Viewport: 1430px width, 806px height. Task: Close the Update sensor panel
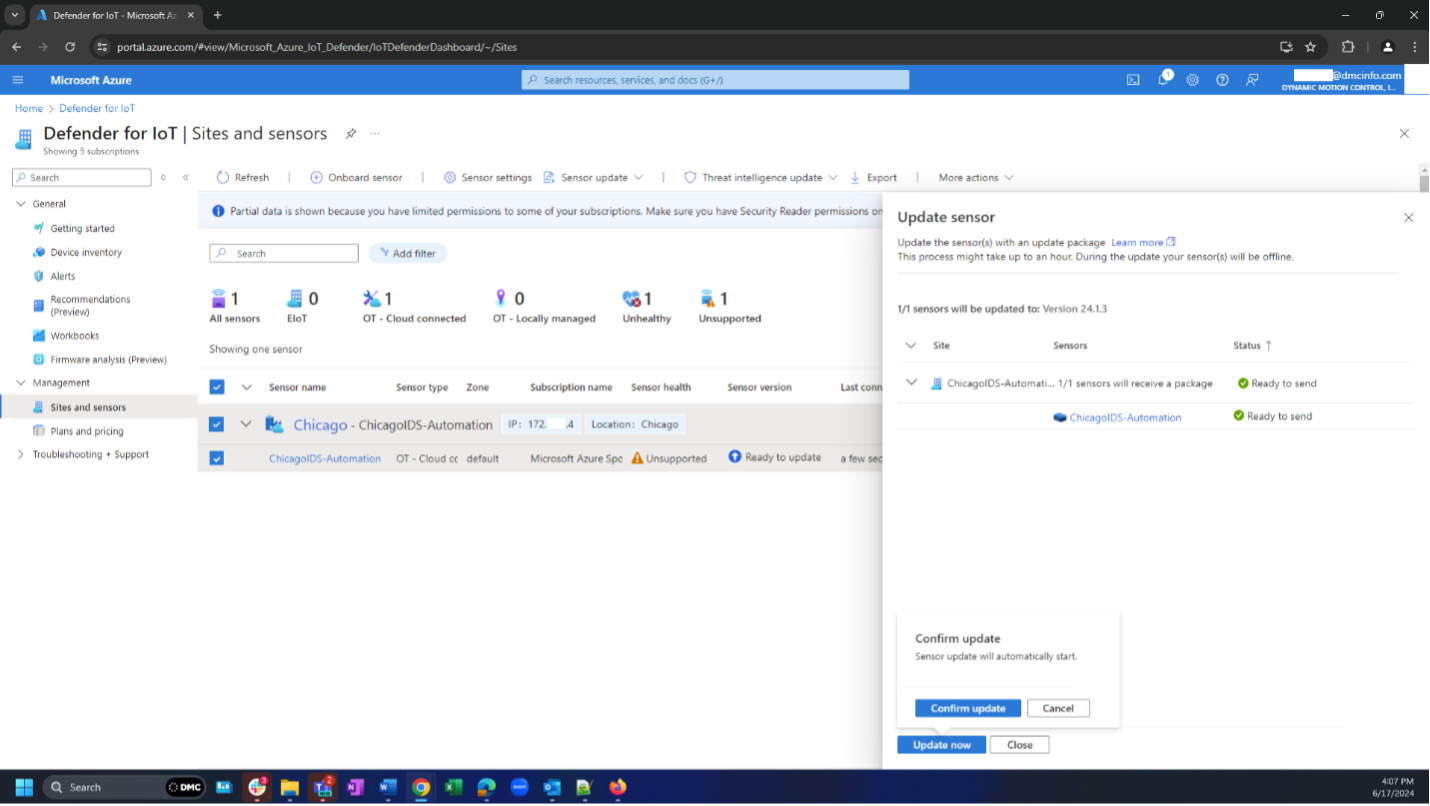pos(1408,217)
